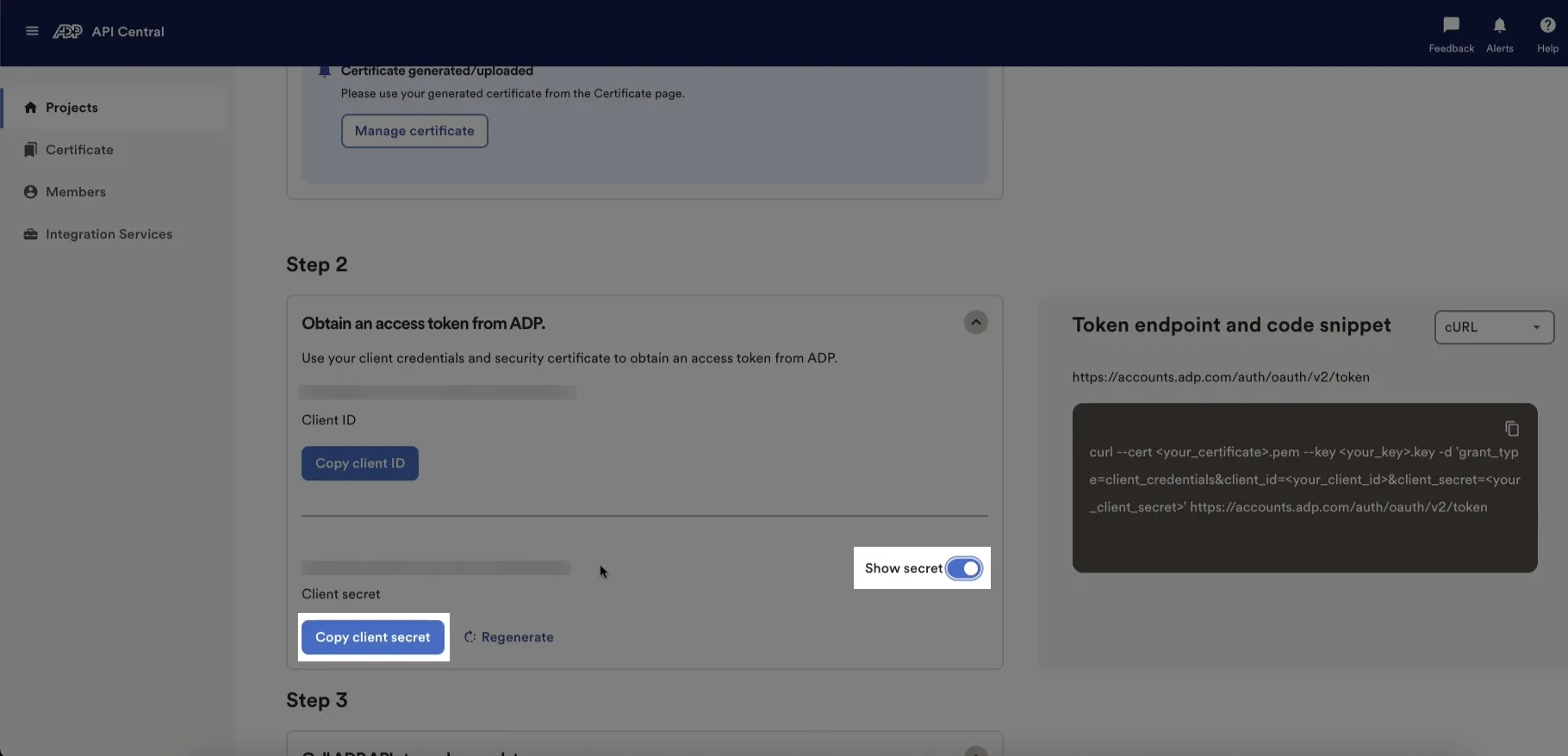Open the hamburger navigation menu
The height and width of the screenshot is (756, 1568).
point(32,31)
